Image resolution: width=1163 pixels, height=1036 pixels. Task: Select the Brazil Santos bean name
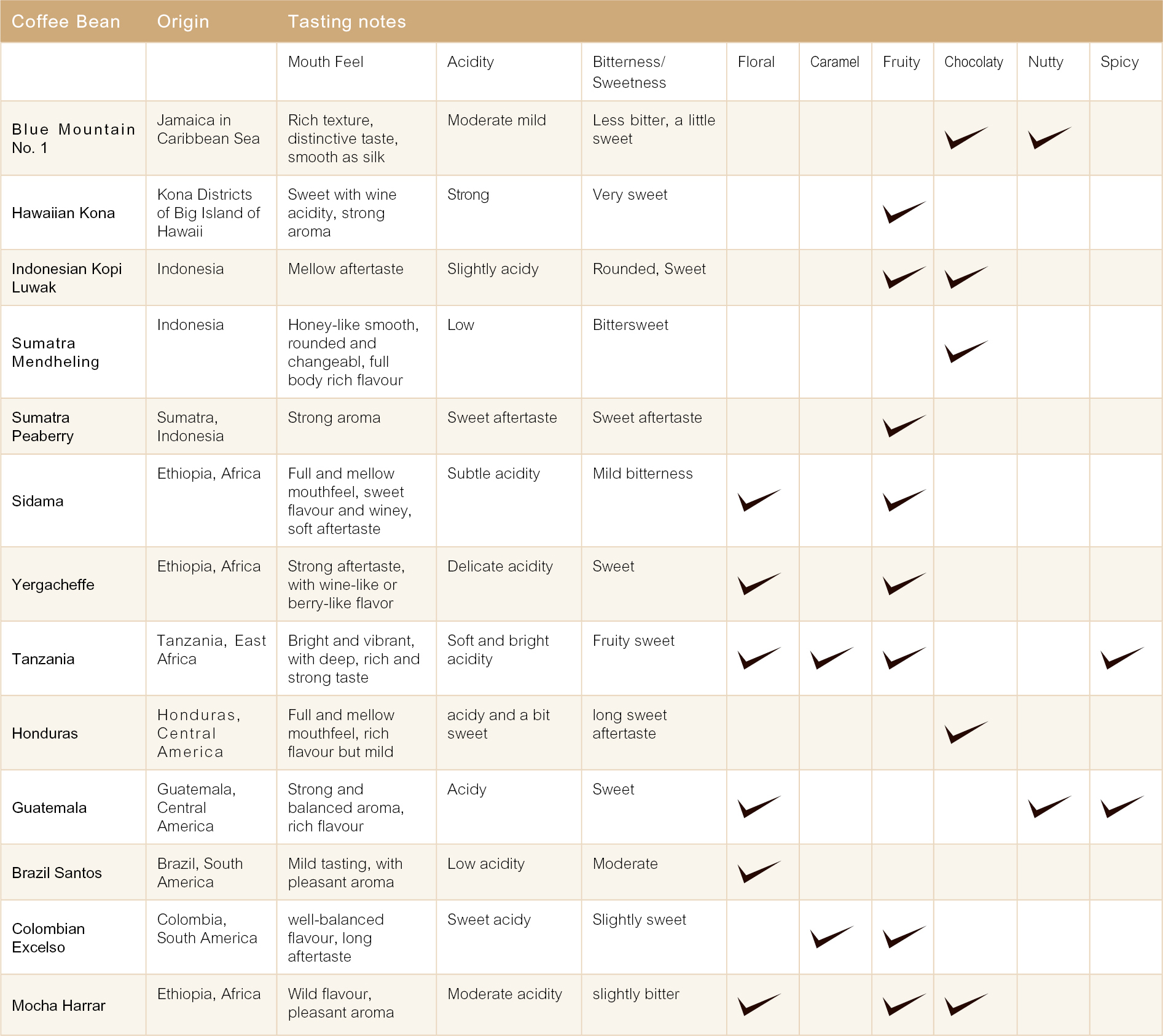click(57, 873)
